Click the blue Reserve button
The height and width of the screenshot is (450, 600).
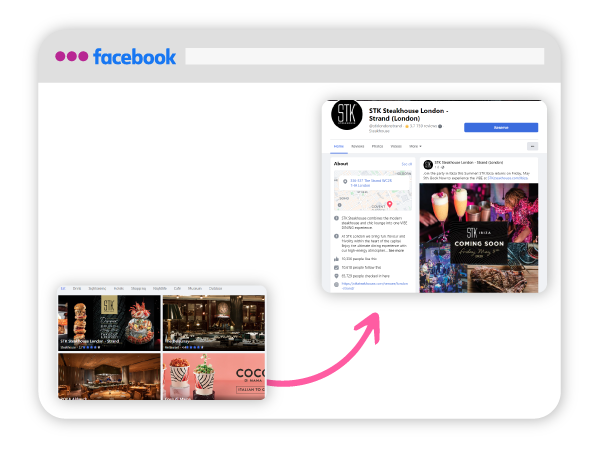pos(501,127)
